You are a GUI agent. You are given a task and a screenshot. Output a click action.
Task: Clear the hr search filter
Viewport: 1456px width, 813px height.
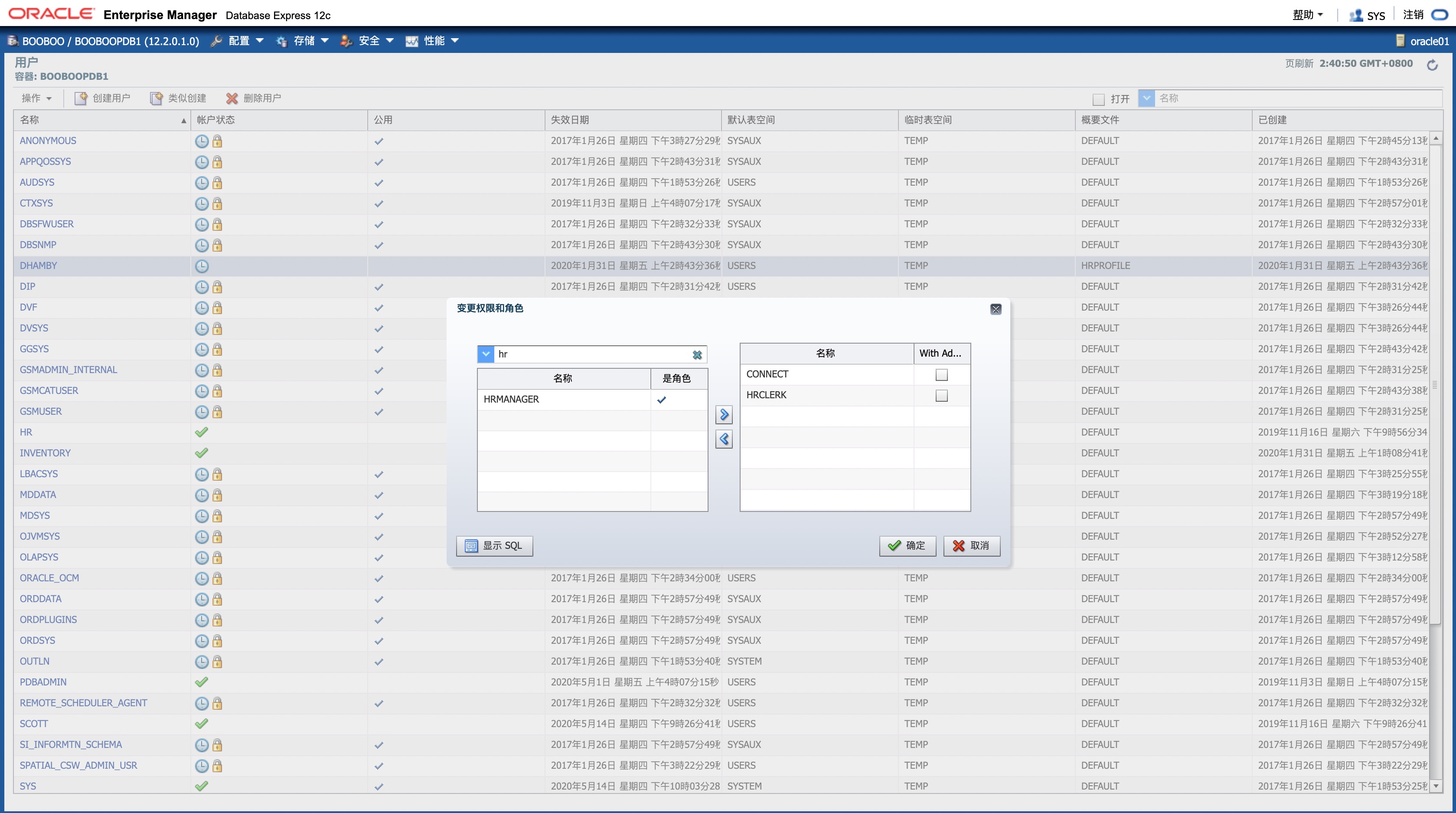pyautogui.click(x=697, y=354)
